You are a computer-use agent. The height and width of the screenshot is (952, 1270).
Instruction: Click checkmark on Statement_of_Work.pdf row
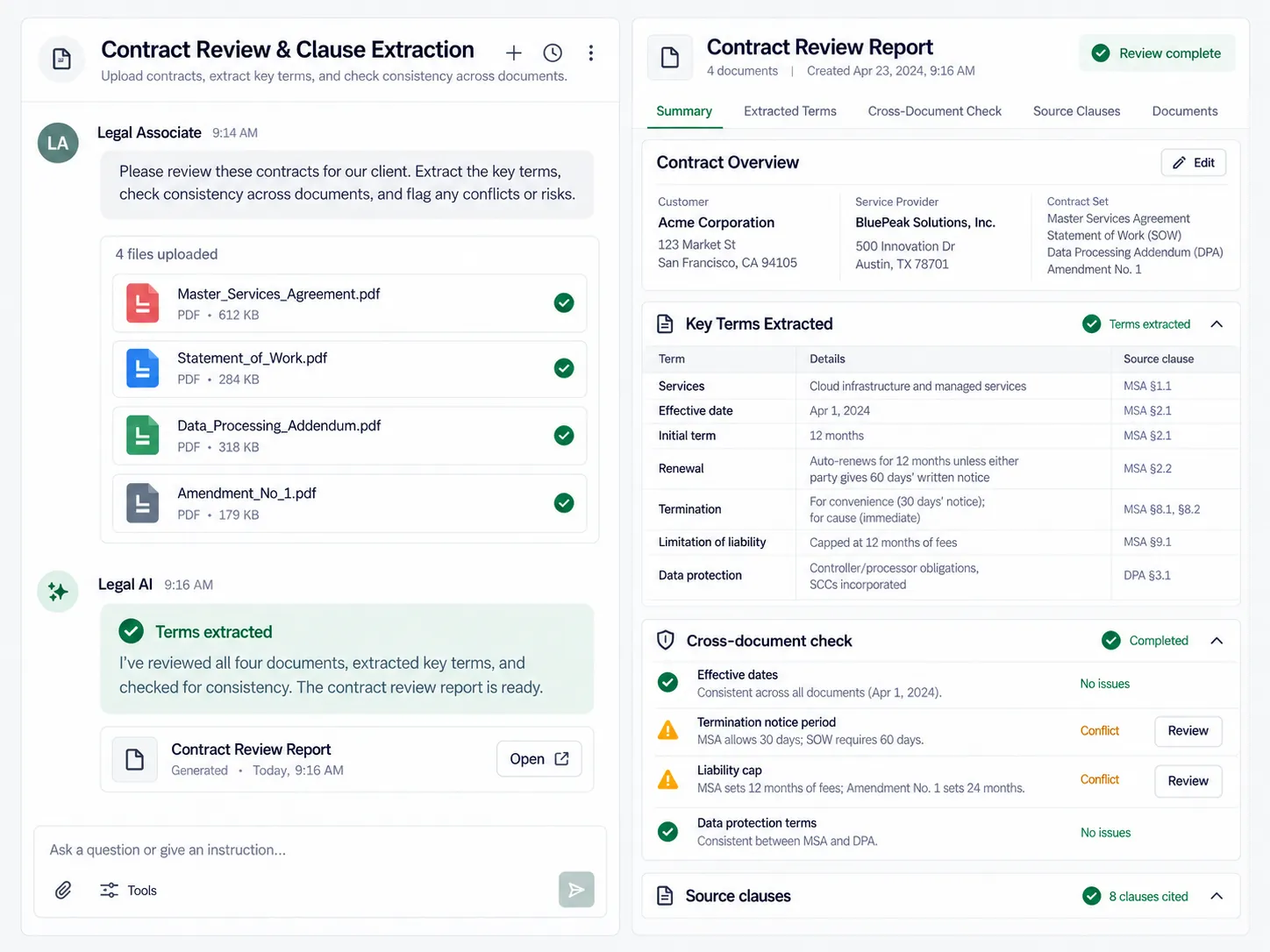coord(564,368)
